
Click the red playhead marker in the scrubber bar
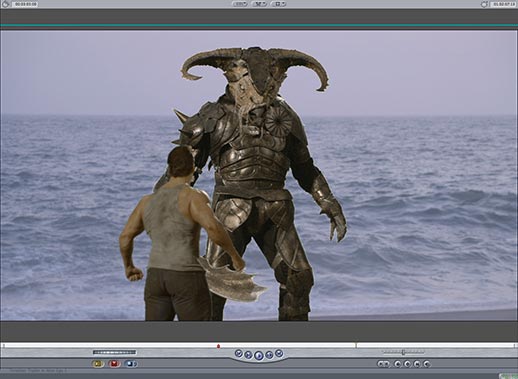tap(218, 346)
